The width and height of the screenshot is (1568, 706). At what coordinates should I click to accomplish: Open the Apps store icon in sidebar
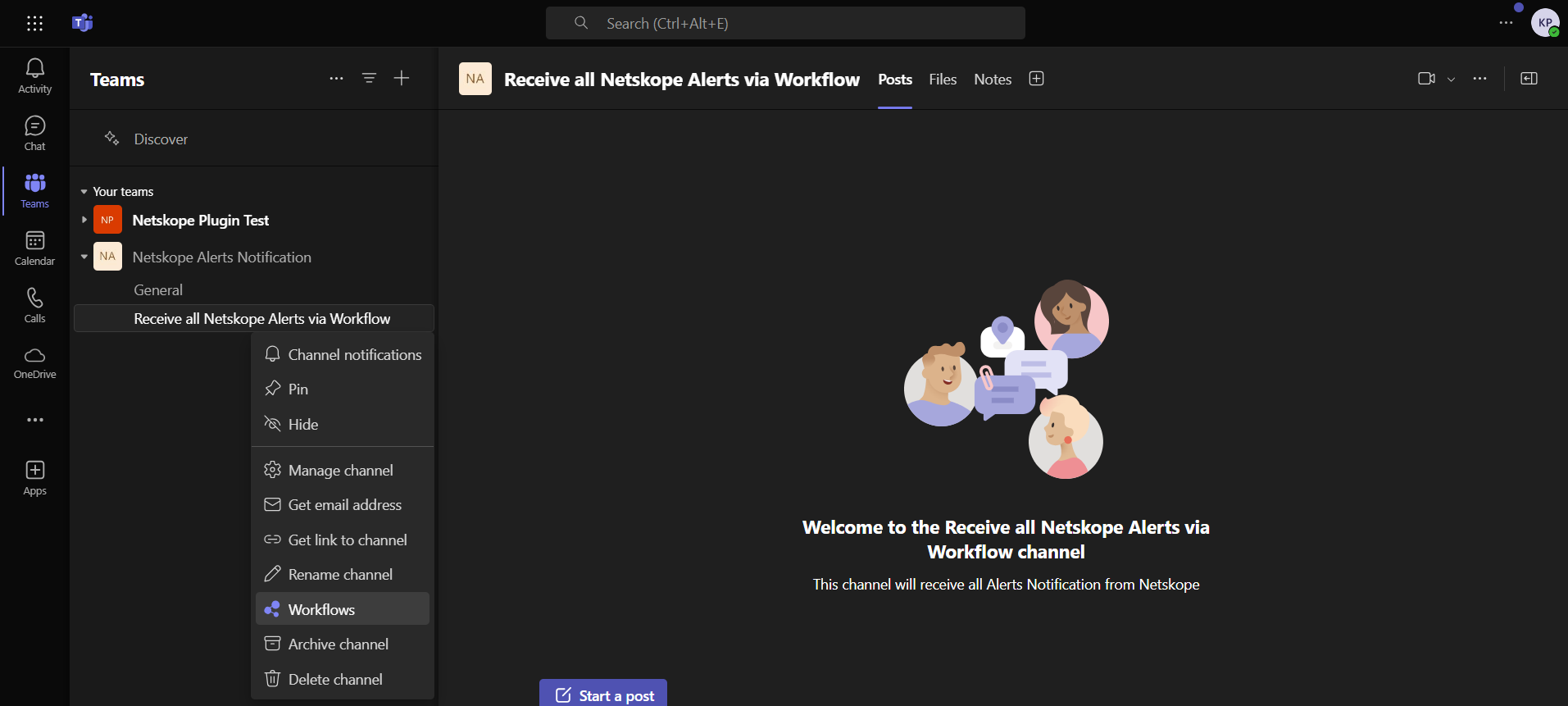coord(34,478)
